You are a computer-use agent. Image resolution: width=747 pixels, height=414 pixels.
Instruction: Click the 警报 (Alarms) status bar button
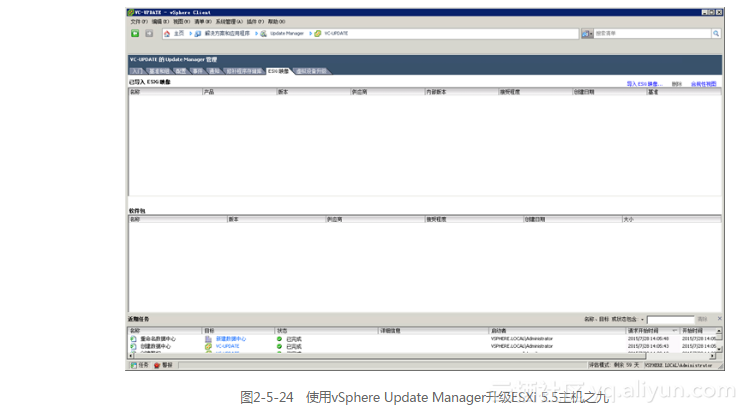163,365
